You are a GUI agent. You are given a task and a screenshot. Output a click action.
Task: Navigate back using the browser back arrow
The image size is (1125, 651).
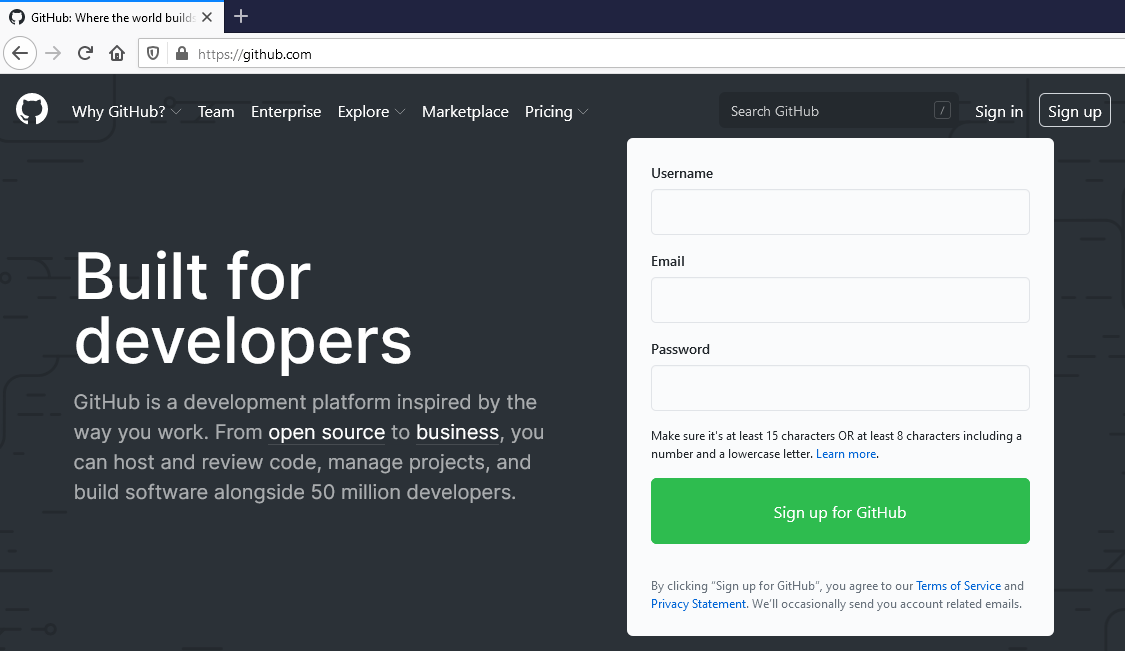(20, 53)
